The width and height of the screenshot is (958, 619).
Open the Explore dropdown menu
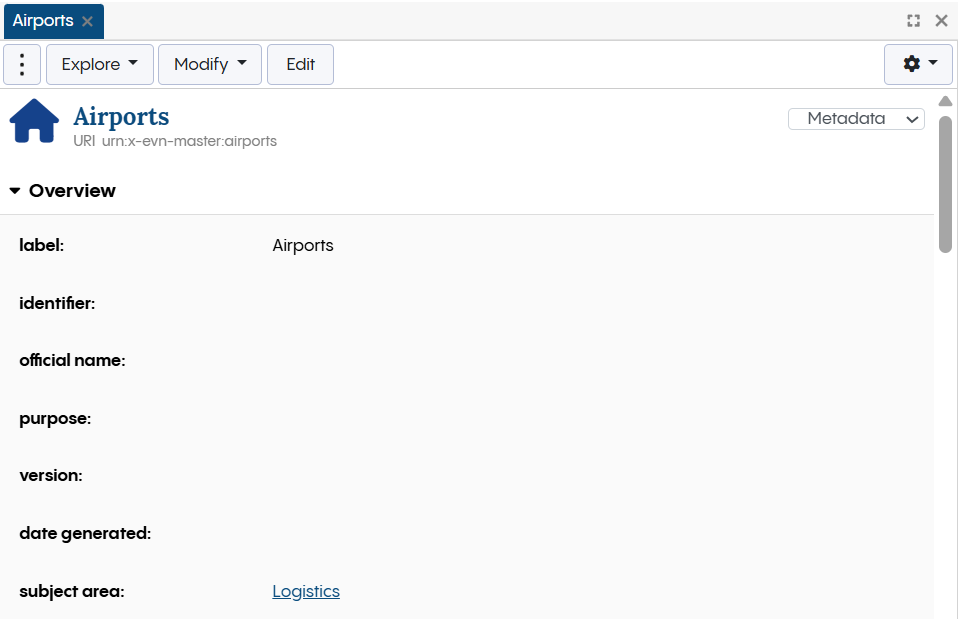point(99,63)
